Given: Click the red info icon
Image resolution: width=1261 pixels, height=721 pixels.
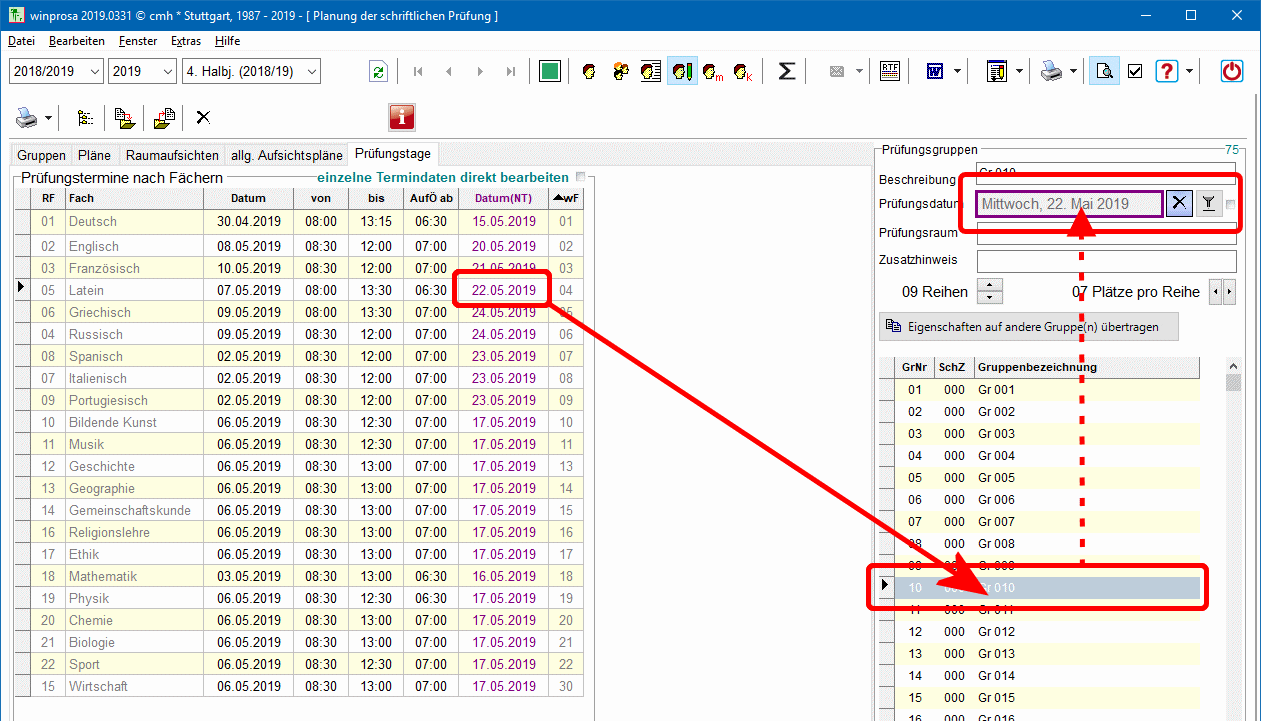Looking at the screenshot, I should 402,117.
